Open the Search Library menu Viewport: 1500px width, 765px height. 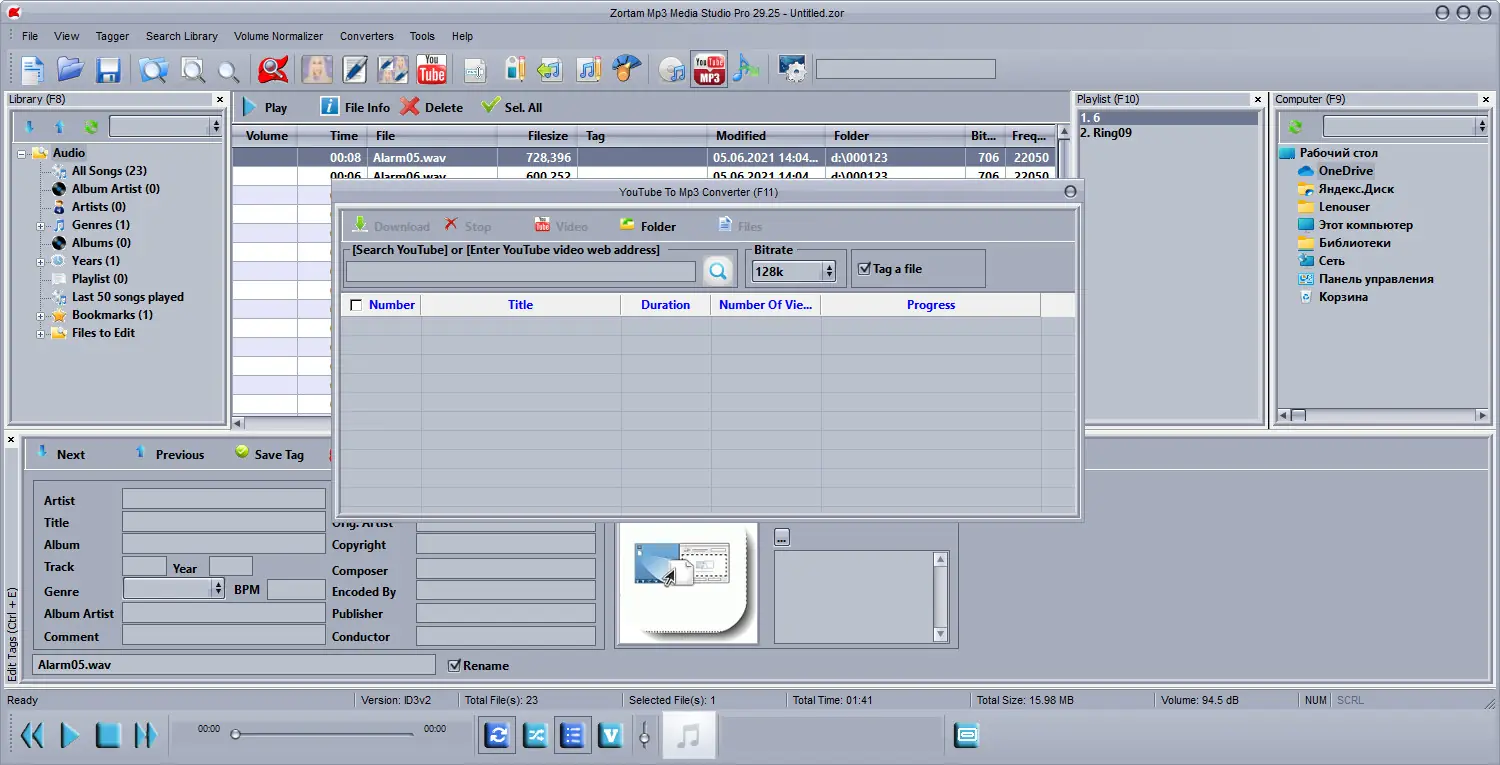tap(181, 36)
